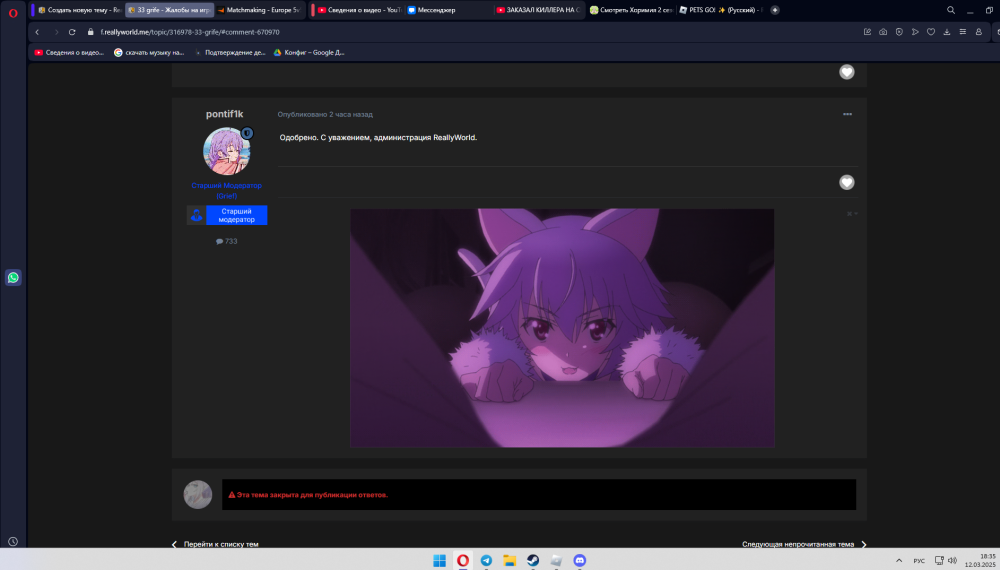Open the profile account icon in toolbar
1000x570 pixels.
pos(979,32)
